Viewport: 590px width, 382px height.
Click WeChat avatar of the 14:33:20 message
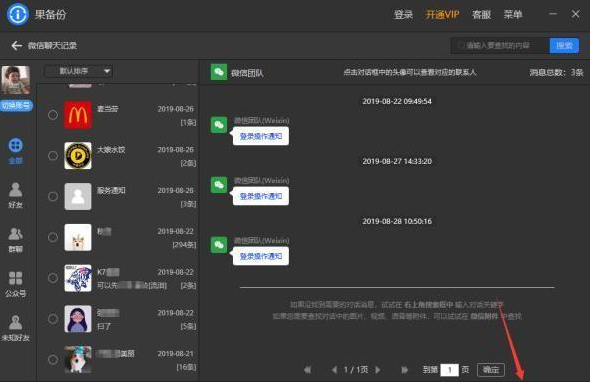(x=219, y=185)
